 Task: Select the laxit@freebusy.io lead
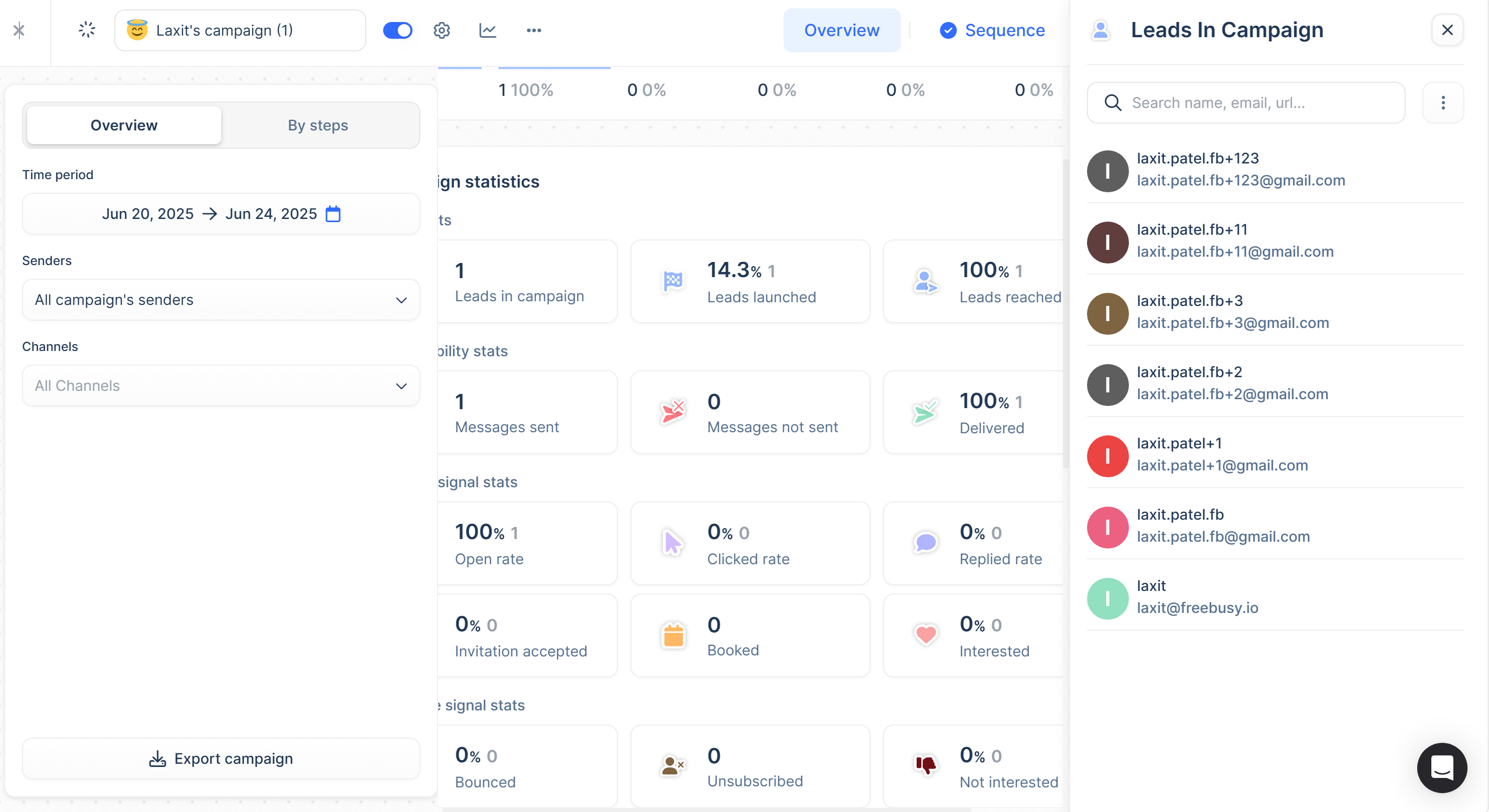(1197, 608)
